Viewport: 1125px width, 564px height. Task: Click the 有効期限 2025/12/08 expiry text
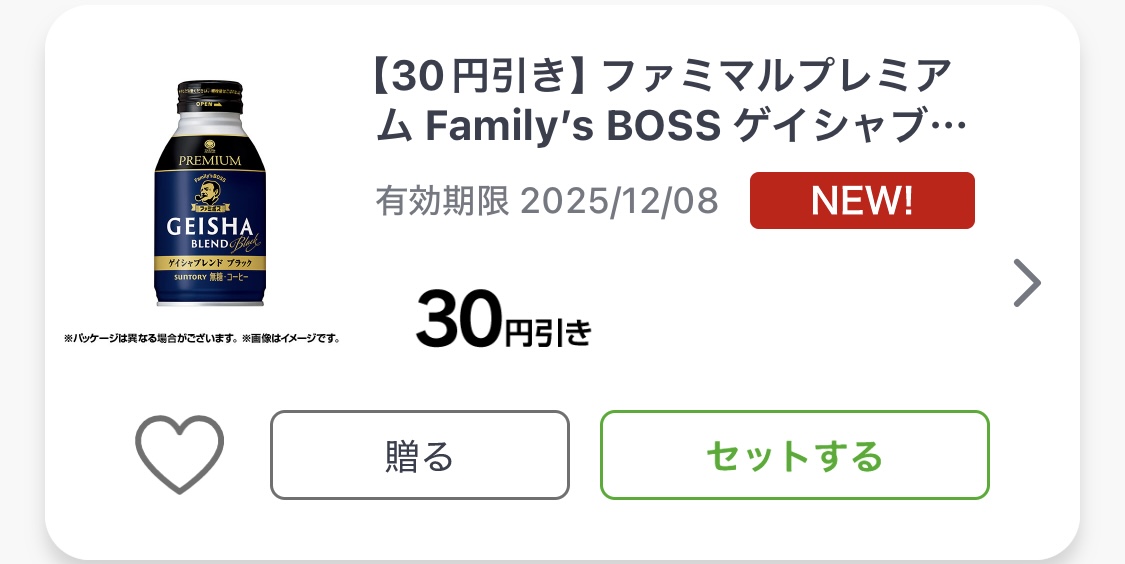(x=547, y=201)
